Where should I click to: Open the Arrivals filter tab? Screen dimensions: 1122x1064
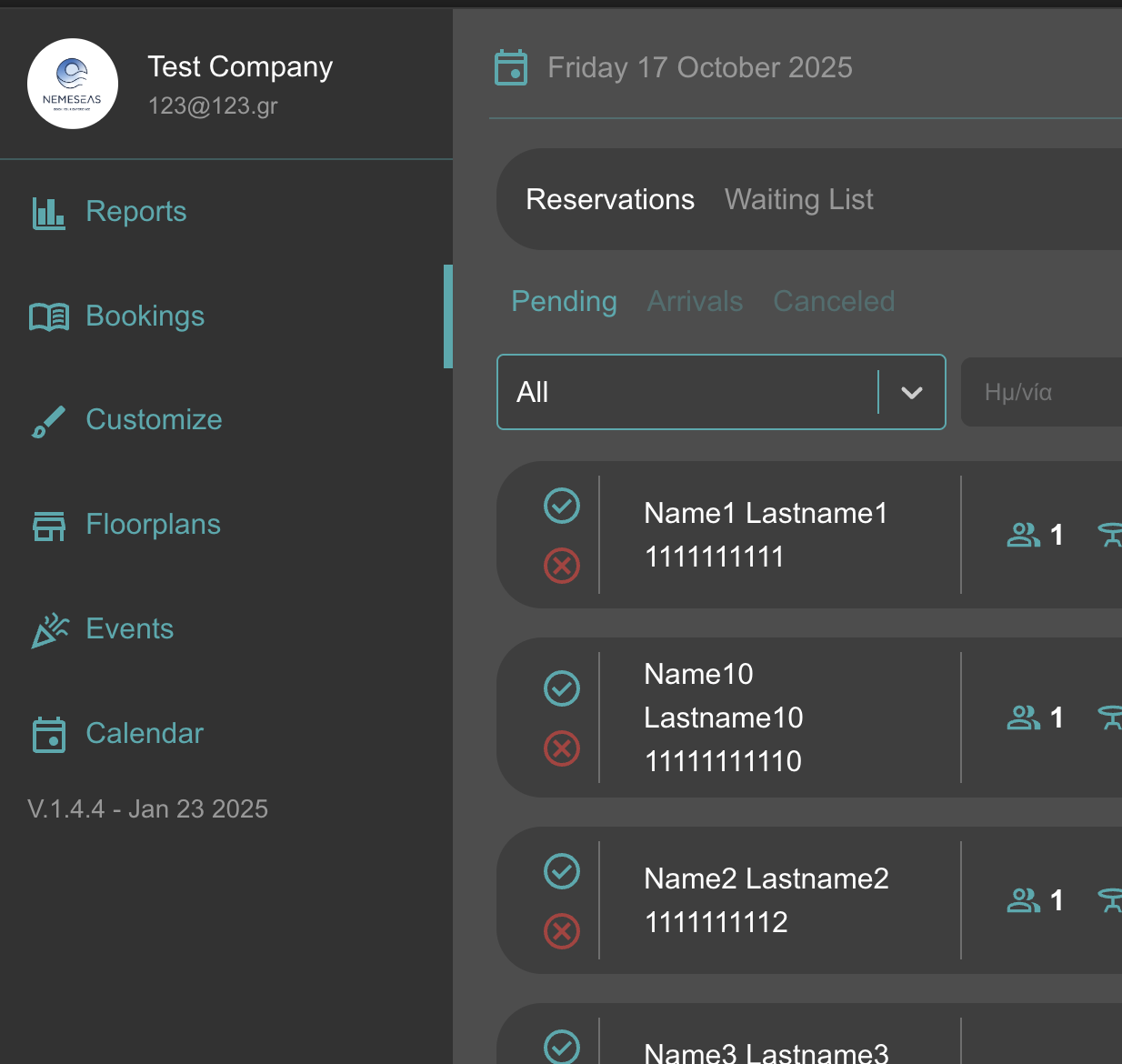click(x=695, y=301)
